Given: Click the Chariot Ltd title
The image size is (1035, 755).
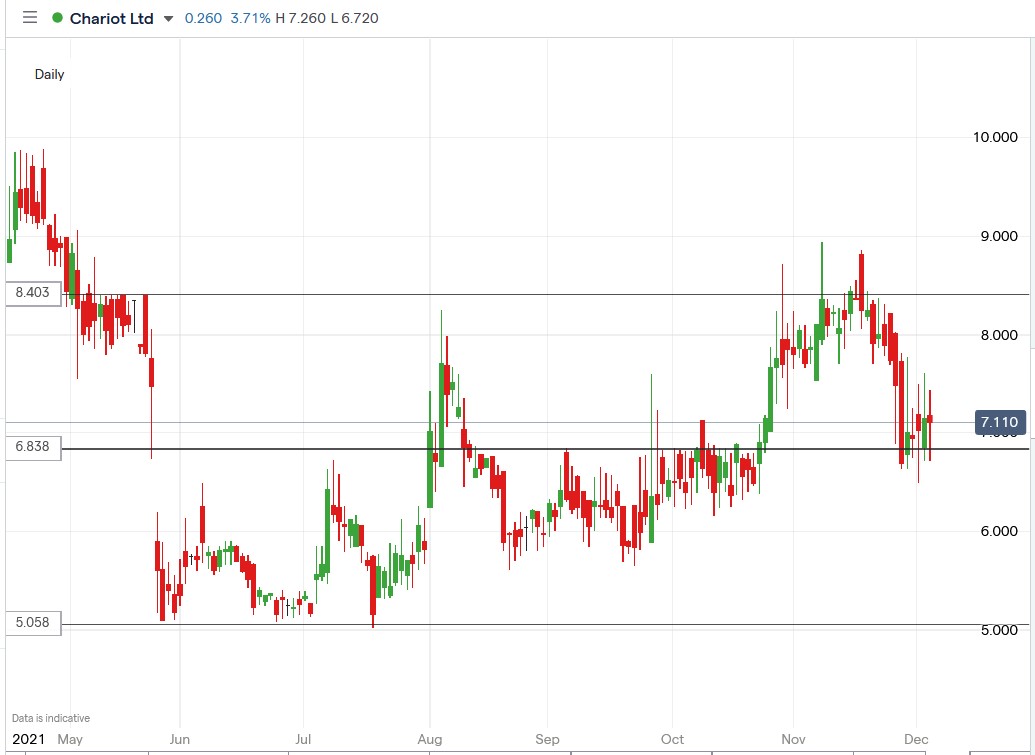Looking at the screenshot, I should click(x=110, y=17).
